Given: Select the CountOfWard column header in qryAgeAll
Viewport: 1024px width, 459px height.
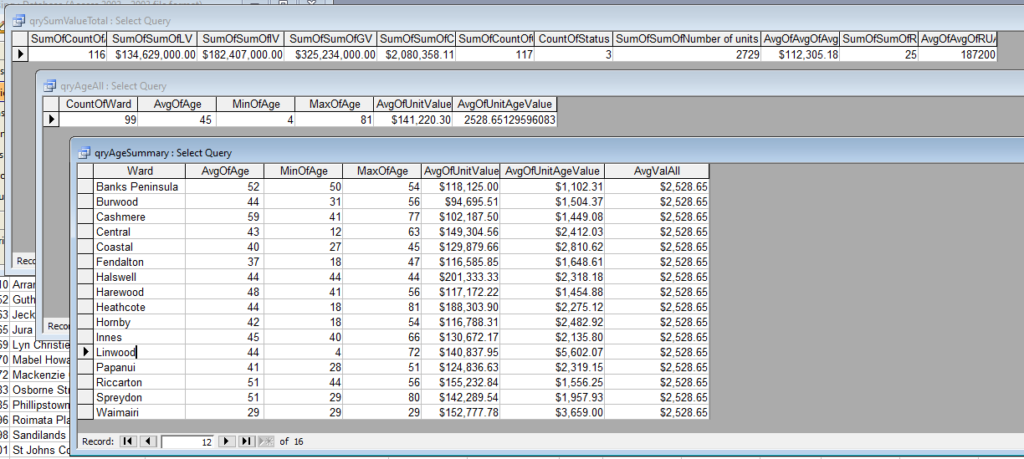Looking at the screenshot, I should [99, 104].
